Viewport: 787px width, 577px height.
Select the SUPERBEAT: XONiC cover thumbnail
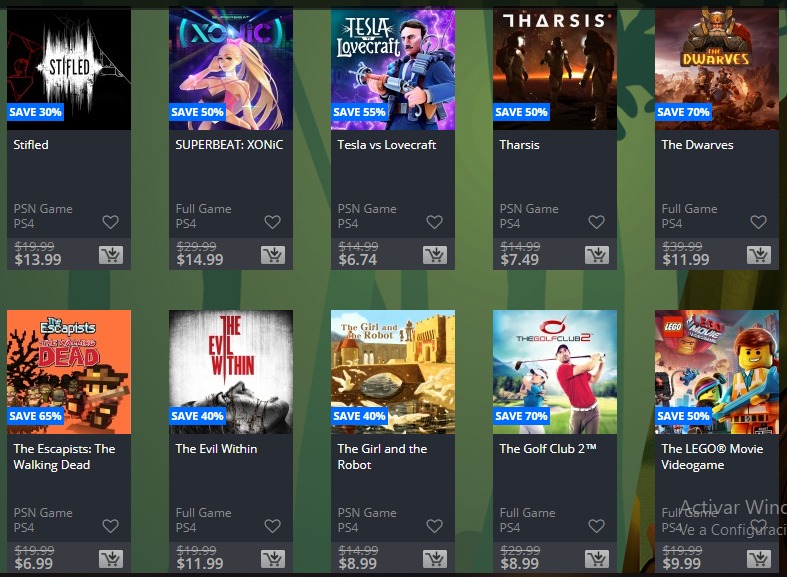231,68
